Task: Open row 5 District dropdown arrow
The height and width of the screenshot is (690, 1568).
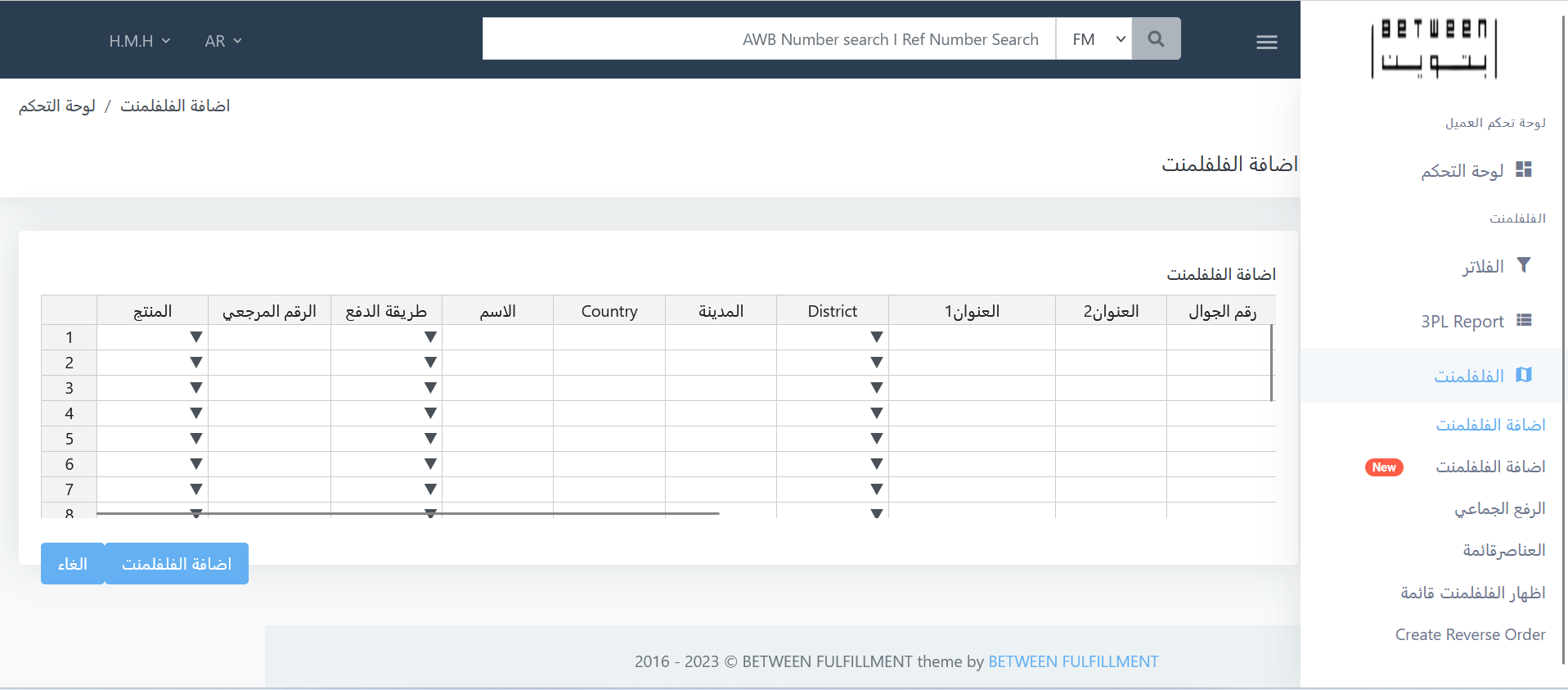Action: 876,439
